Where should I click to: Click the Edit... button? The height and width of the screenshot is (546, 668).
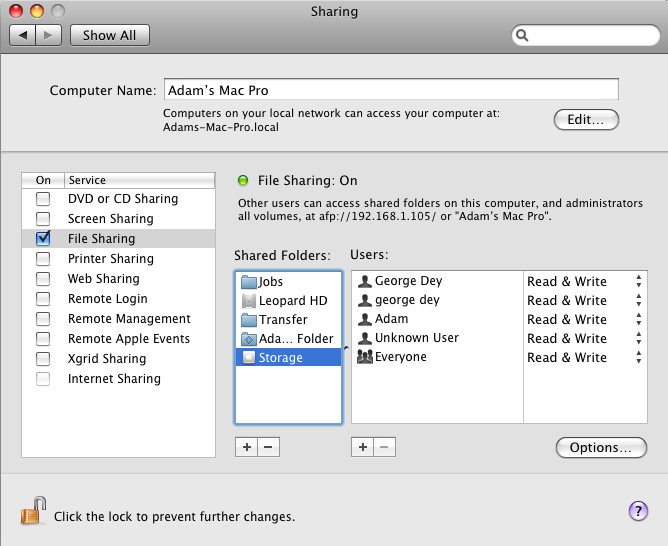586,120
